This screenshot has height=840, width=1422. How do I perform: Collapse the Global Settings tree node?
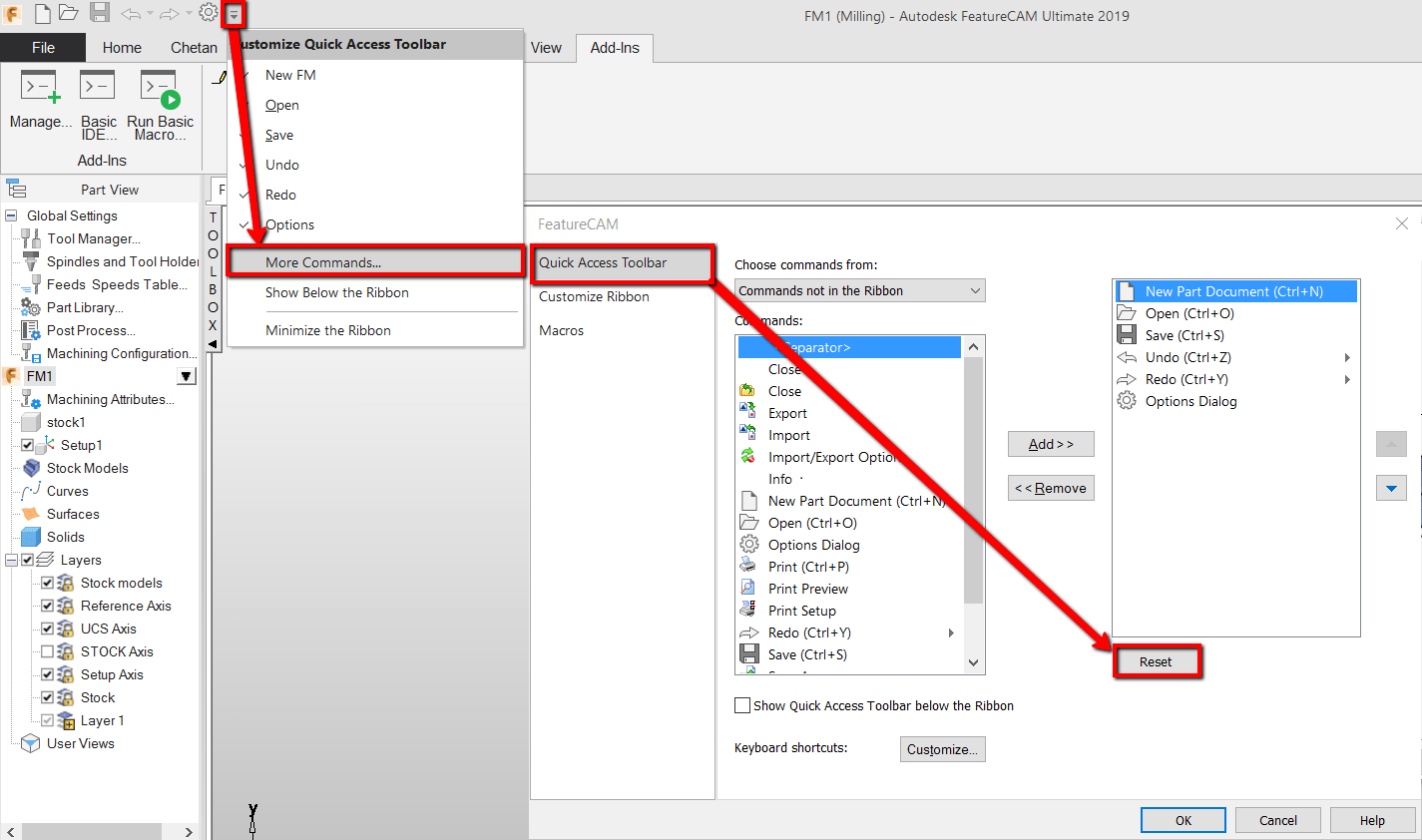point(10,214)
